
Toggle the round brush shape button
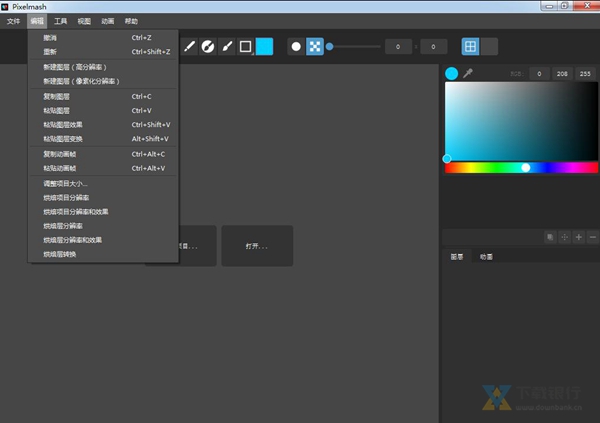[296, 46]
